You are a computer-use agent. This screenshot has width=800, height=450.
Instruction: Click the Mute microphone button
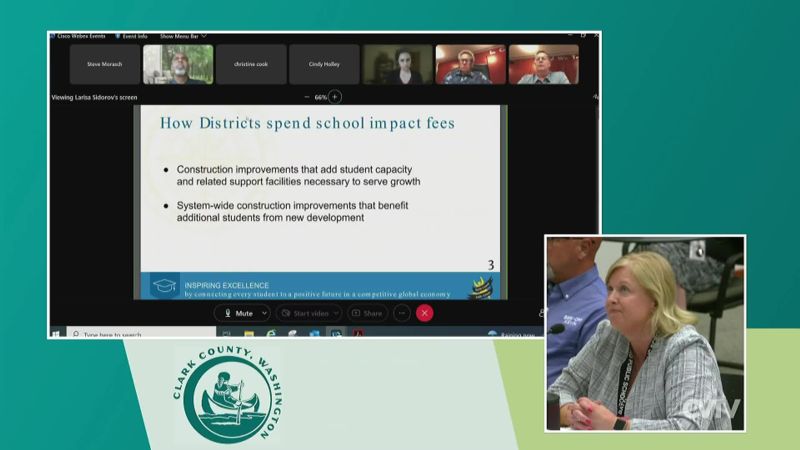237,313
